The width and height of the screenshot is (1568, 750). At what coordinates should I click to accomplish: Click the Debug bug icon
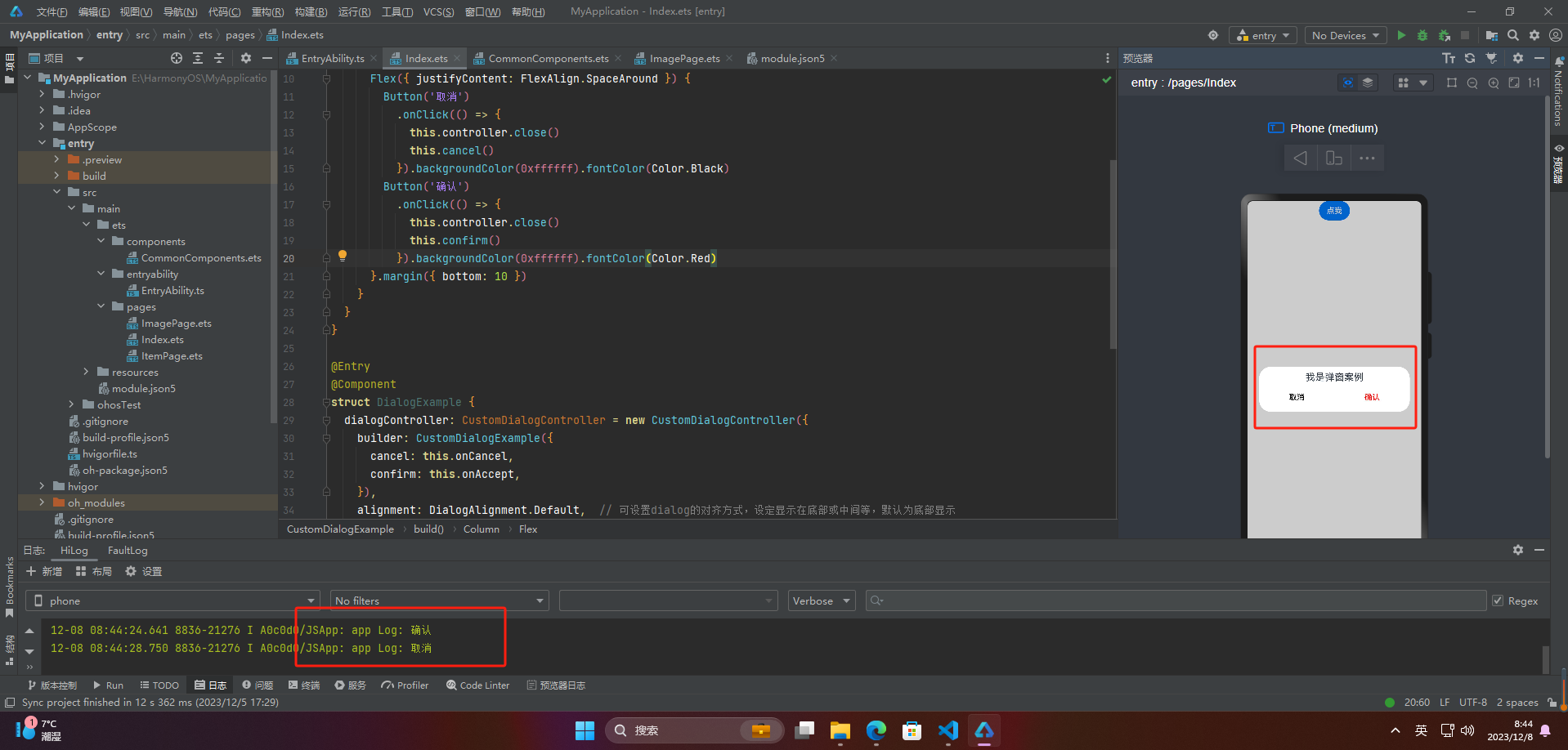click(1422, 35)
